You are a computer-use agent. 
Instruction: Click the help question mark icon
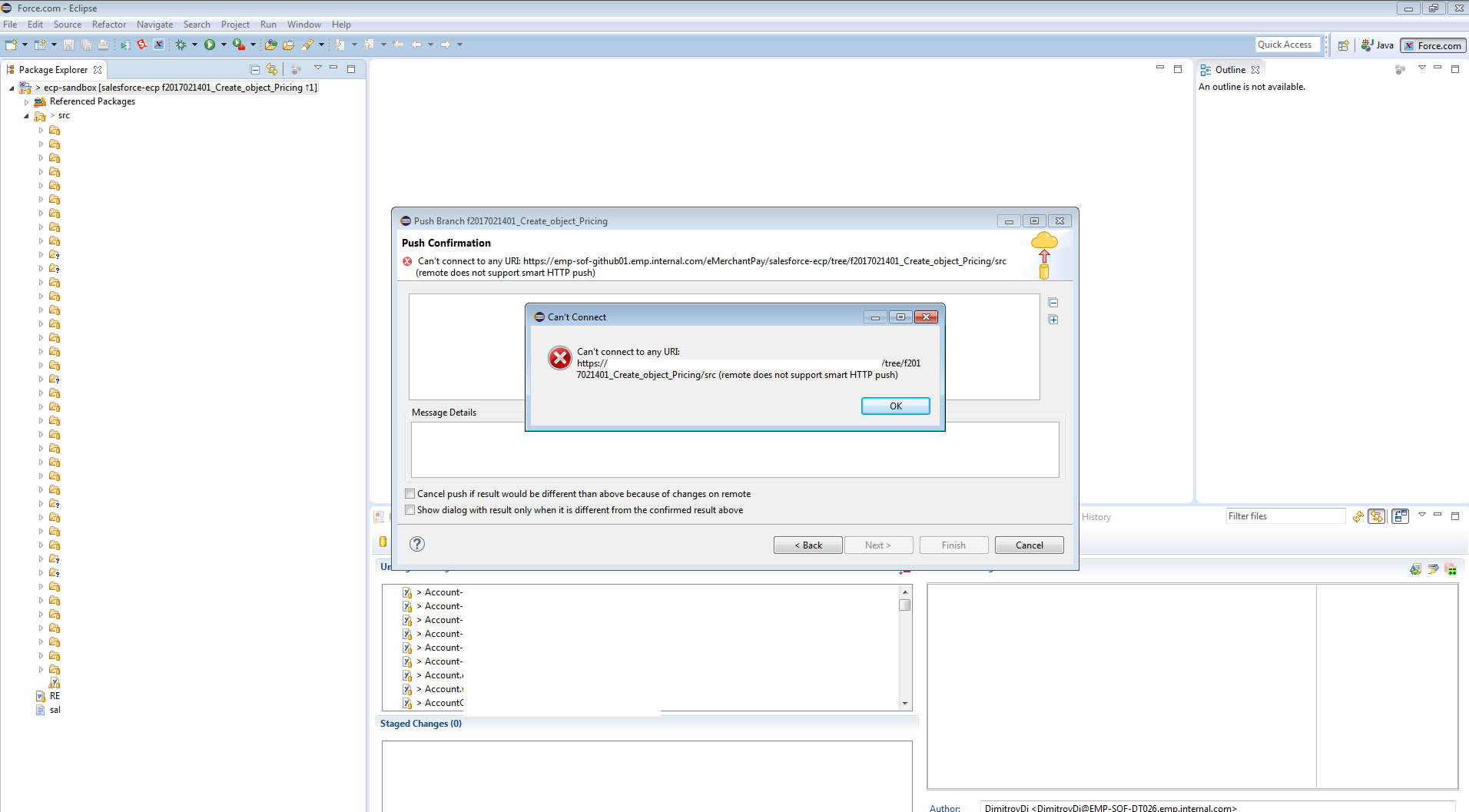click(417, 544)
